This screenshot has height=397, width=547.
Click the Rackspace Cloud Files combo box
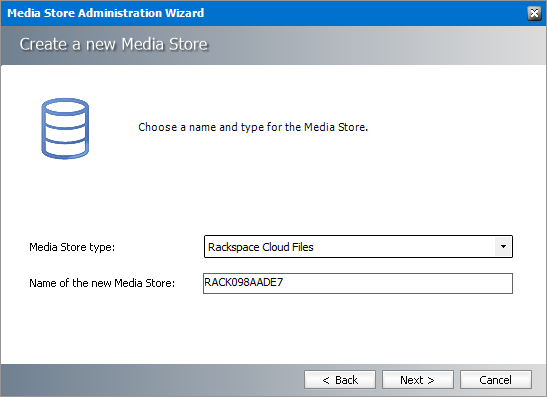358,247
